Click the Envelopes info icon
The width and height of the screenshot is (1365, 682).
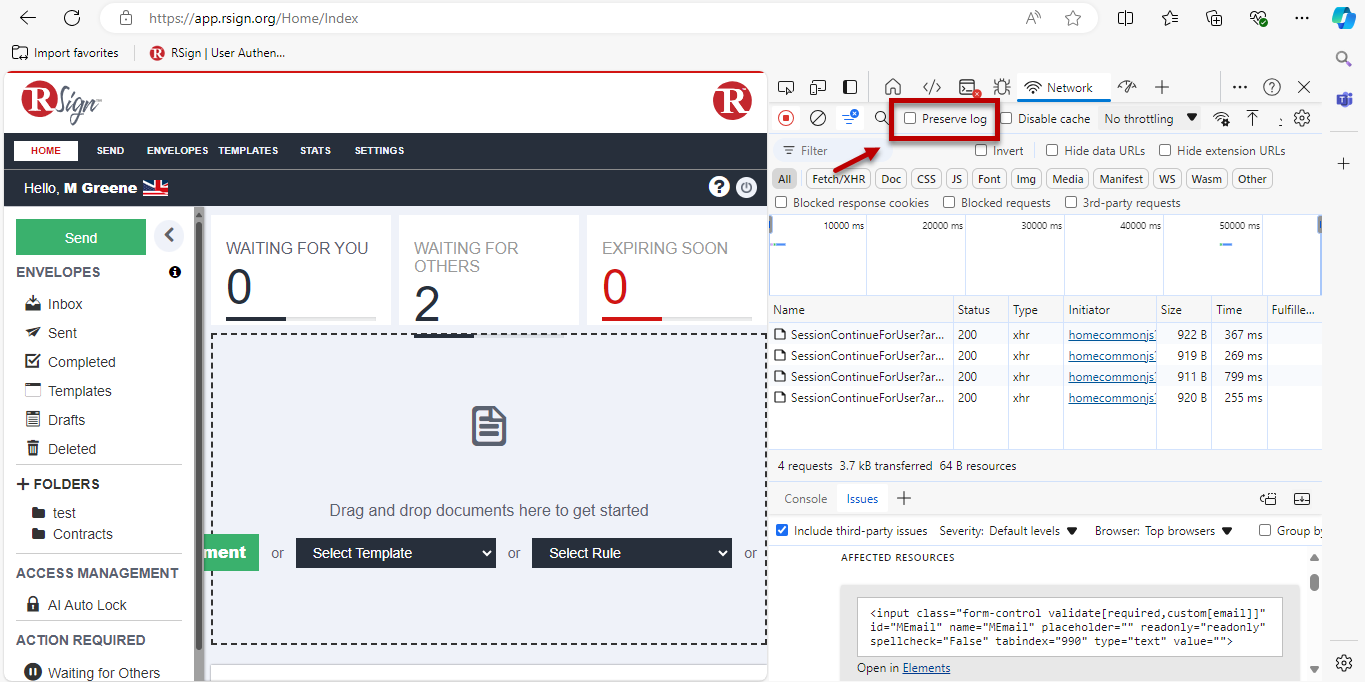tap(175, 272)
